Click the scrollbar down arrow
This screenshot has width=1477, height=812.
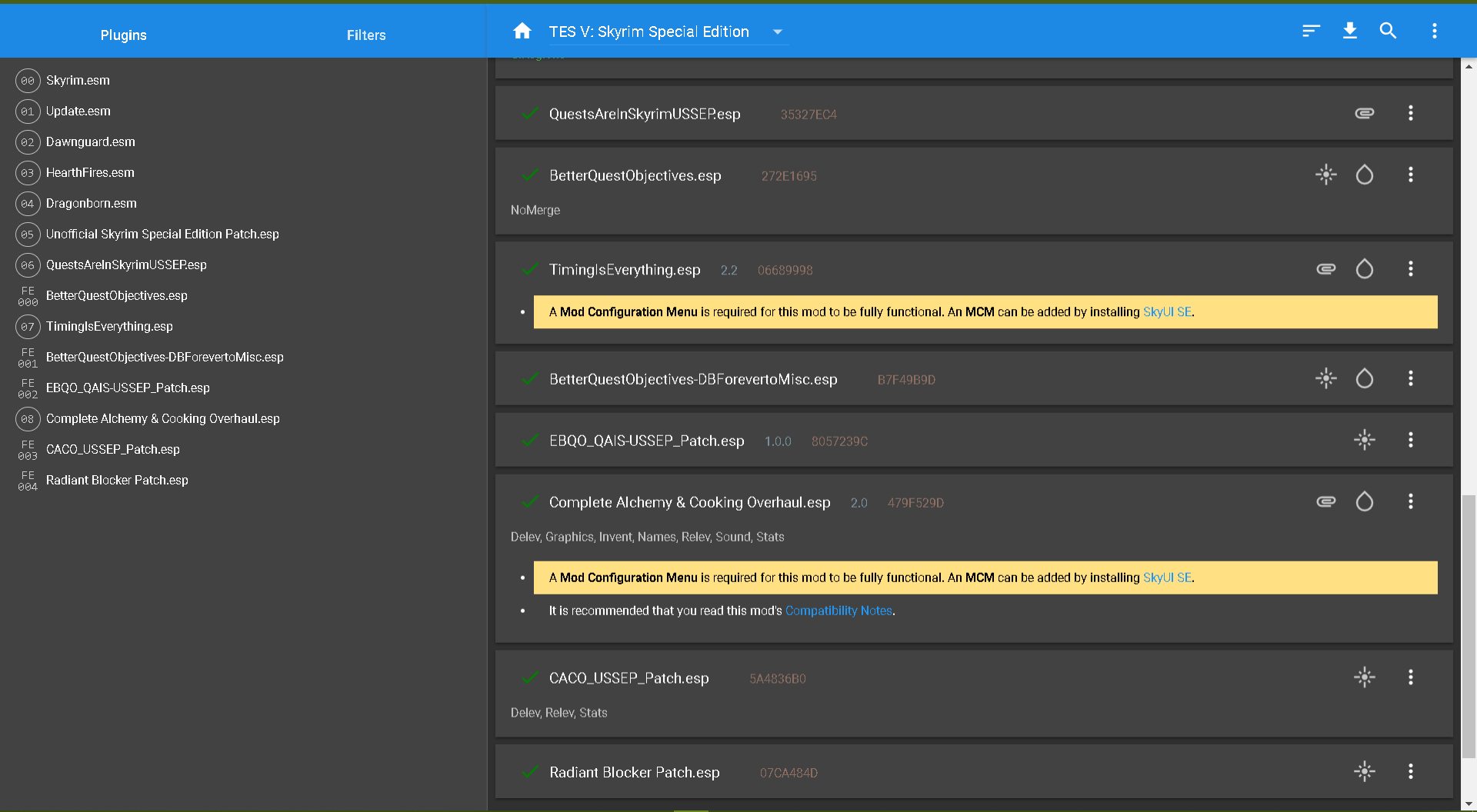(x=1469, y=804)
